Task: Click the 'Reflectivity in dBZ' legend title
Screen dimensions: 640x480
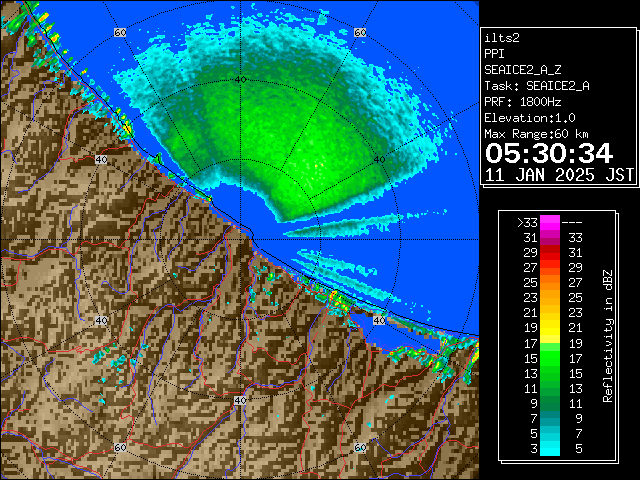Action: coord(608,336)
